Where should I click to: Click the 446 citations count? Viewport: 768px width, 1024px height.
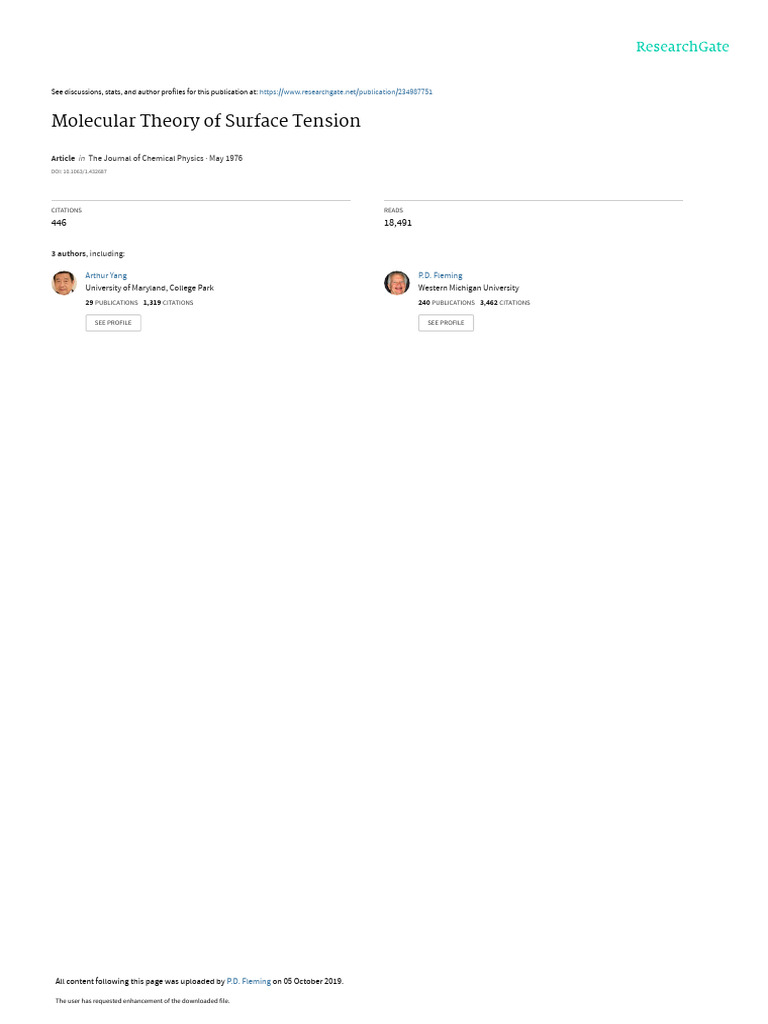click(59, 223)
